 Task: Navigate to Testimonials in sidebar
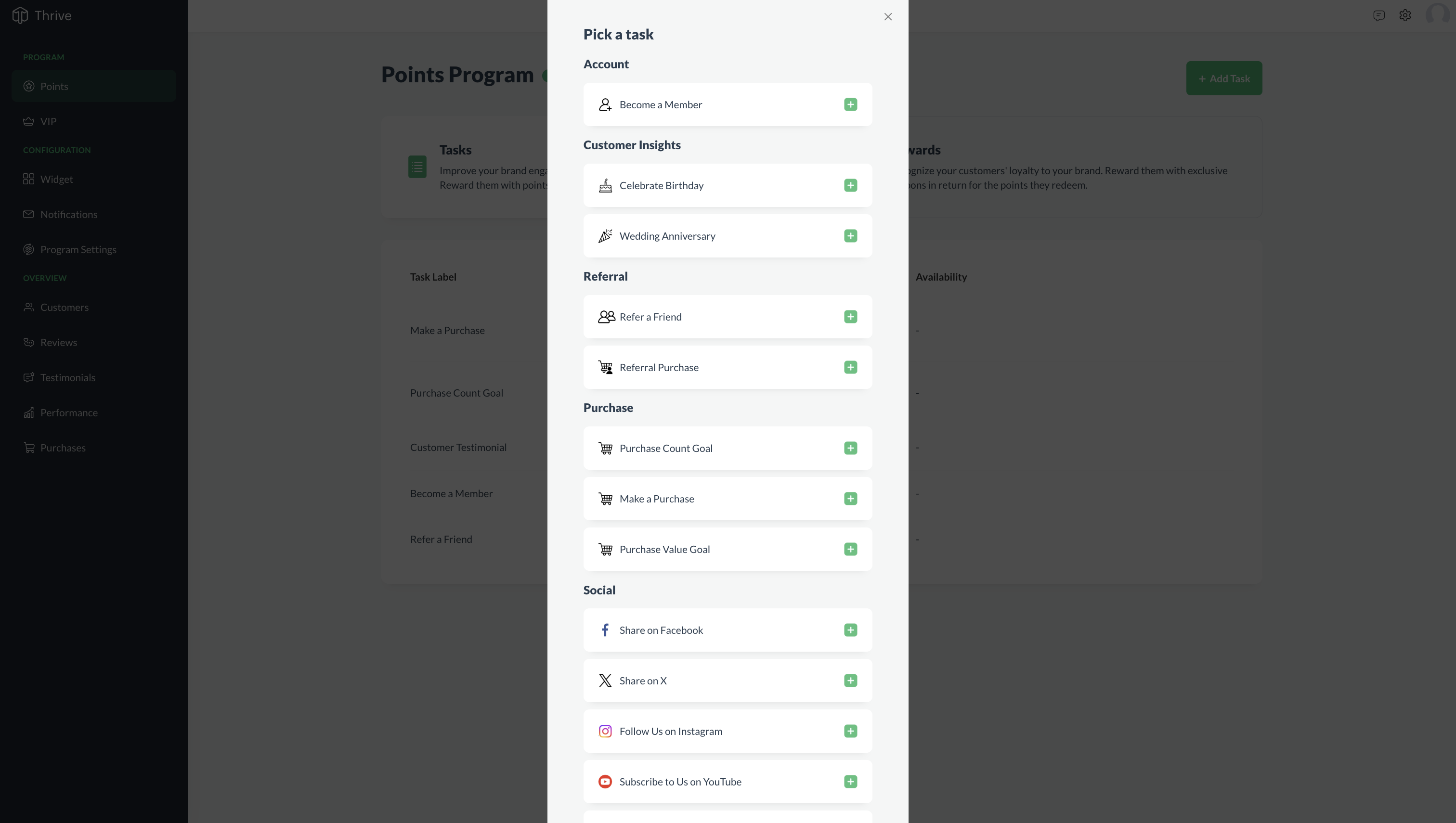pyautogui.click(x=67, y=378)
